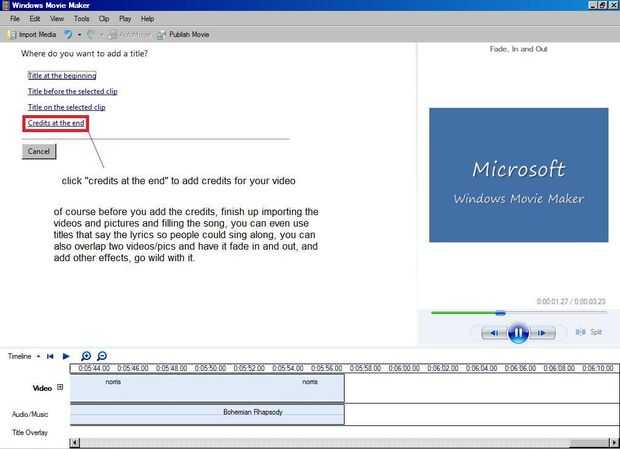Click the Cancel button

[x=39, y=151]
